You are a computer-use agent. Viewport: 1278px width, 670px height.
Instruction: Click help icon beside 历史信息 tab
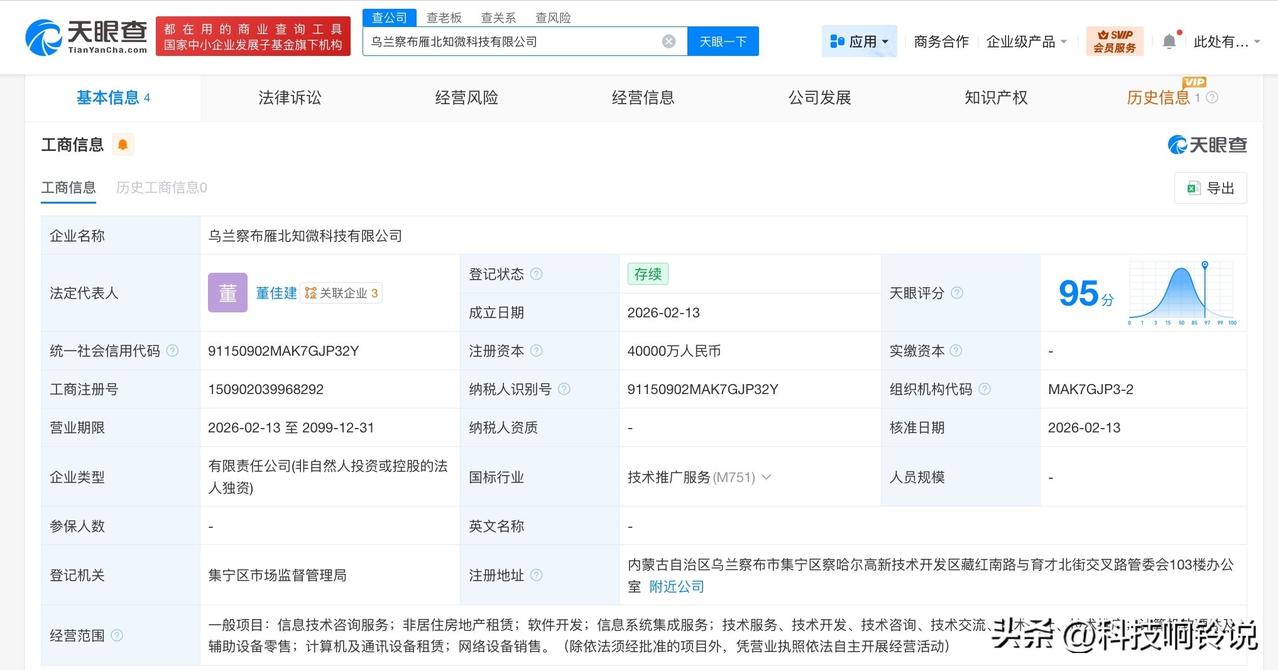[1212, 98]
